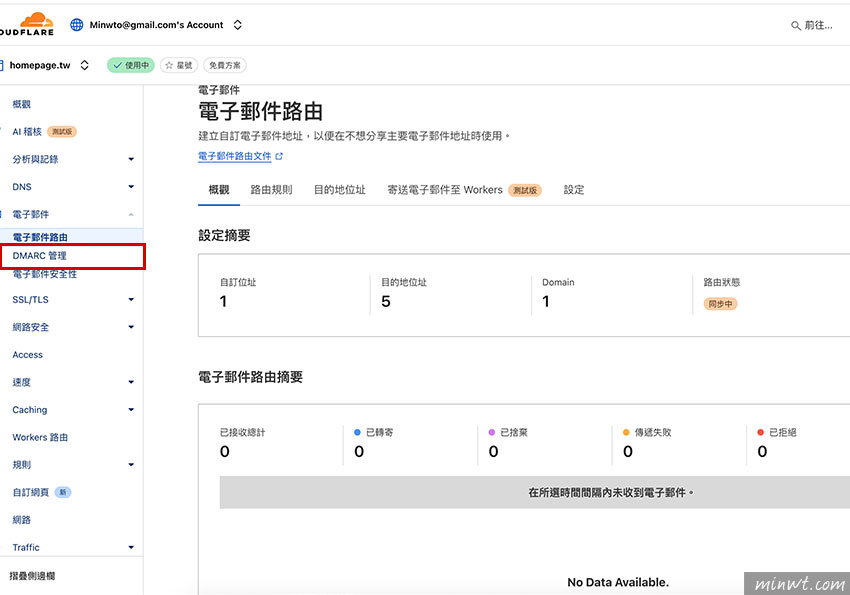
Task: Open 電子郵件路由文件 documentation link
Action: click(235, 156)
